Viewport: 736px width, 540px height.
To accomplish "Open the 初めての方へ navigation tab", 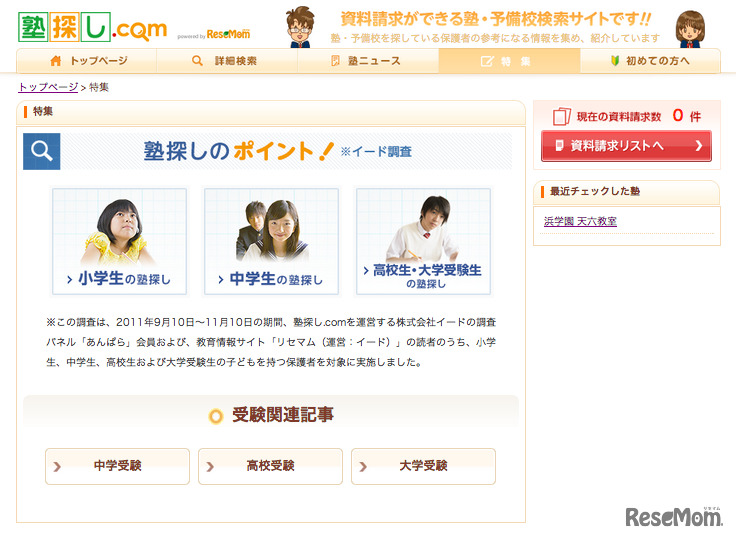I will (650, 61).
